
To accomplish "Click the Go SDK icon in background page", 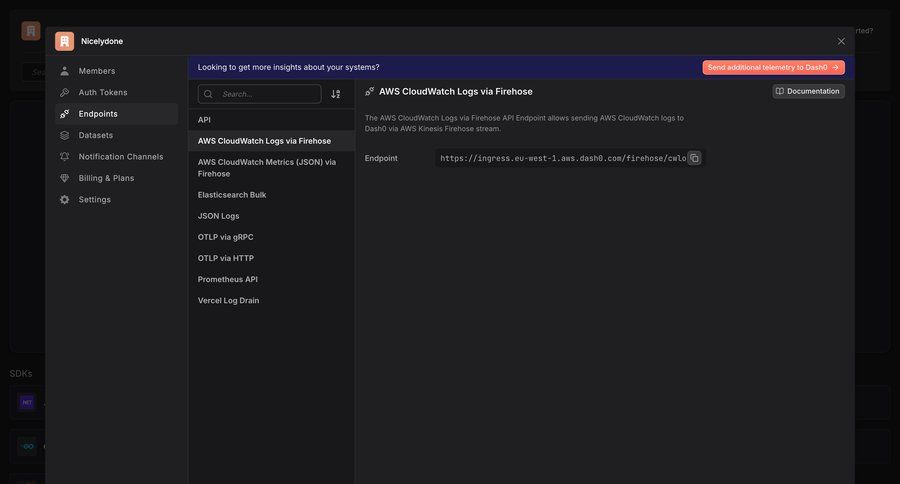I will [27, 446].
